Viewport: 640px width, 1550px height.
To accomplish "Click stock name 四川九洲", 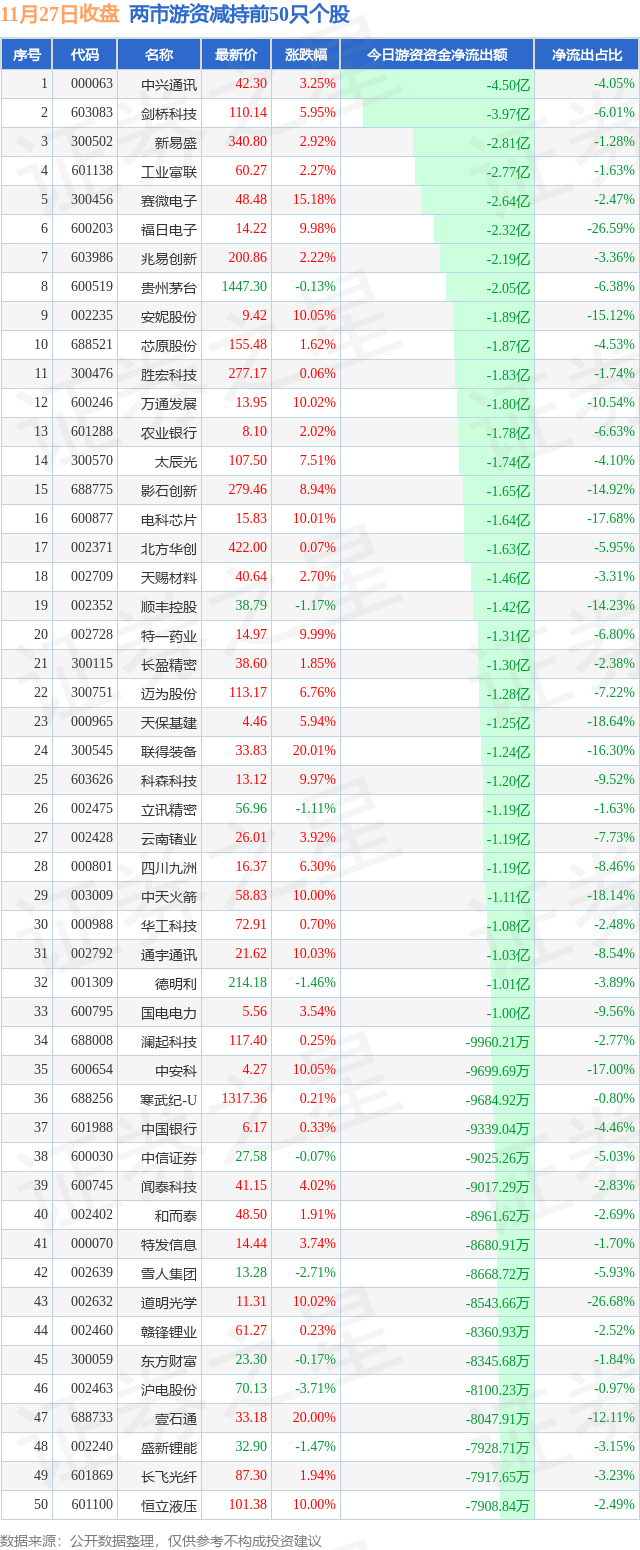I will pyautogui.click(x=169, y=867).
